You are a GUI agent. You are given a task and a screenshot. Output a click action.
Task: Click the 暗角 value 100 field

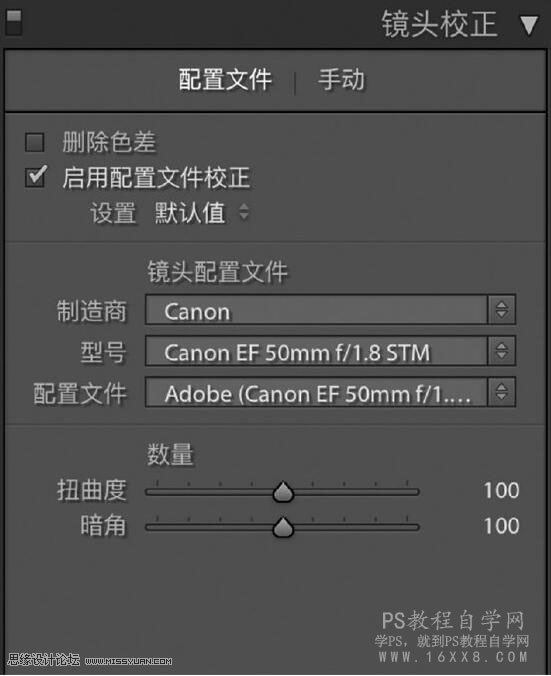pos(501,526)
